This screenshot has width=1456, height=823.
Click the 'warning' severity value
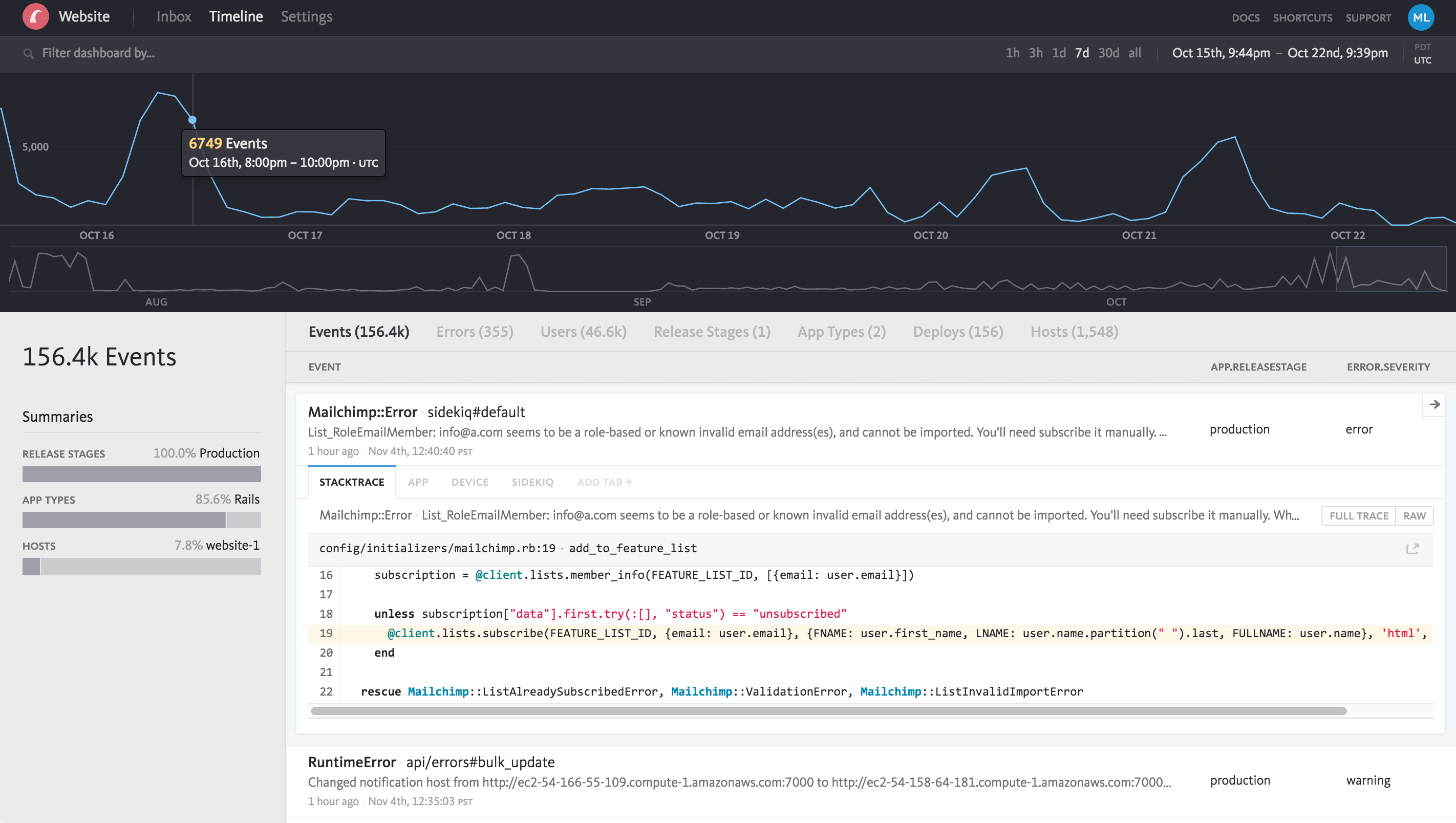[1368, 781]
